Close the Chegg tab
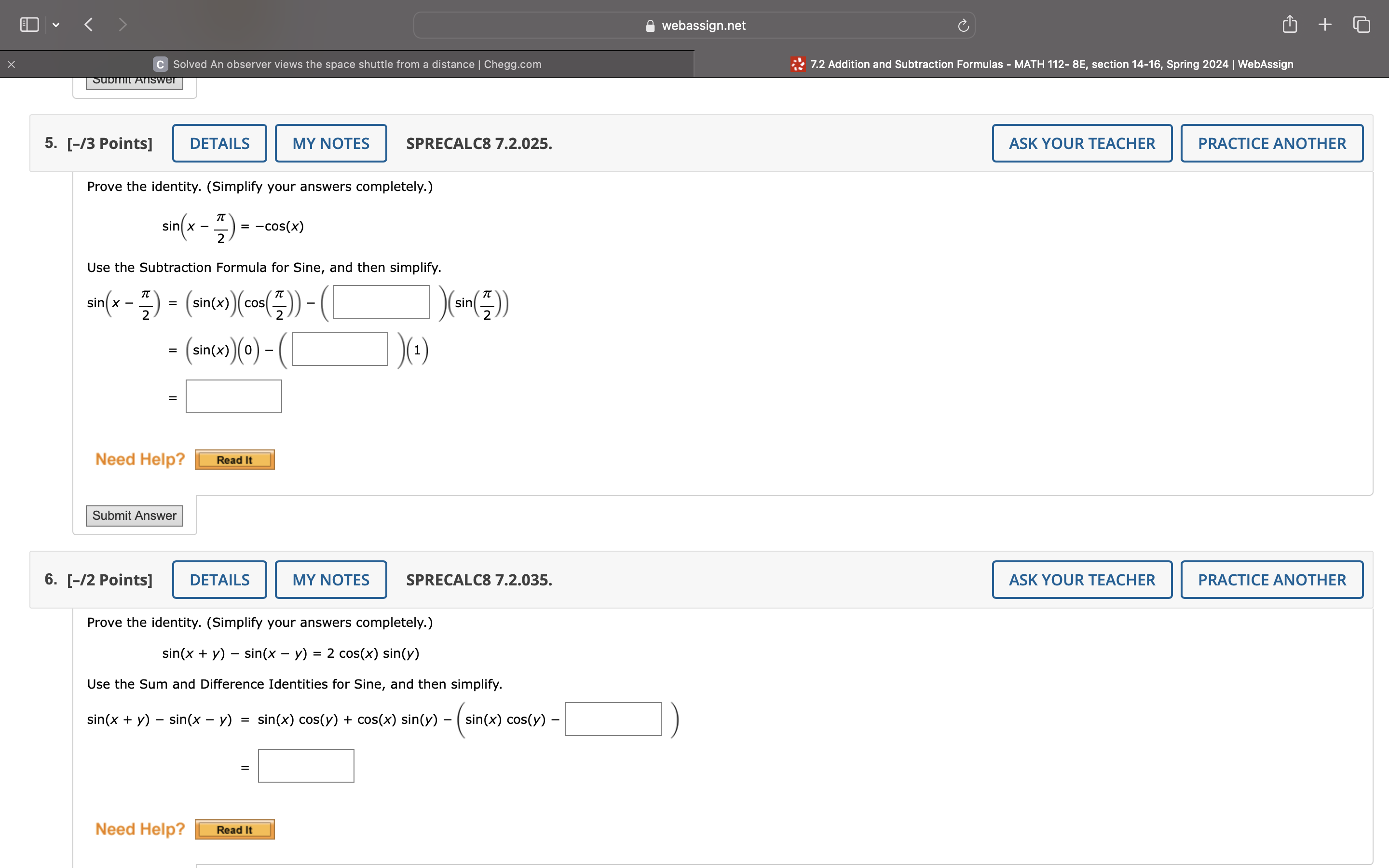This screenshot has height=868, width=1389. click(11, 64)
